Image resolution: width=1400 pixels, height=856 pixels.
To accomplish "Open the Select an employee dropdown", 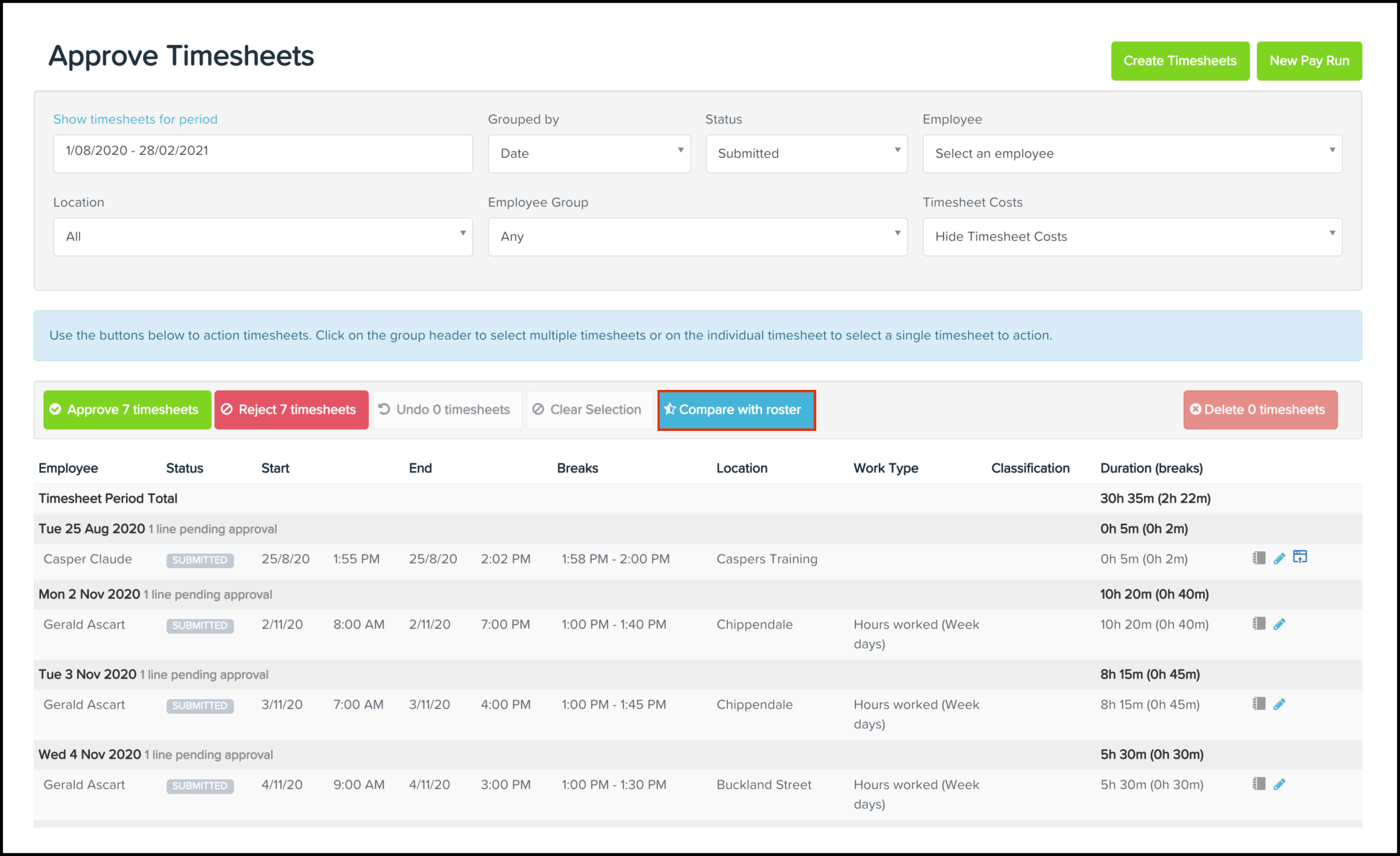I will pos(1132,153).
